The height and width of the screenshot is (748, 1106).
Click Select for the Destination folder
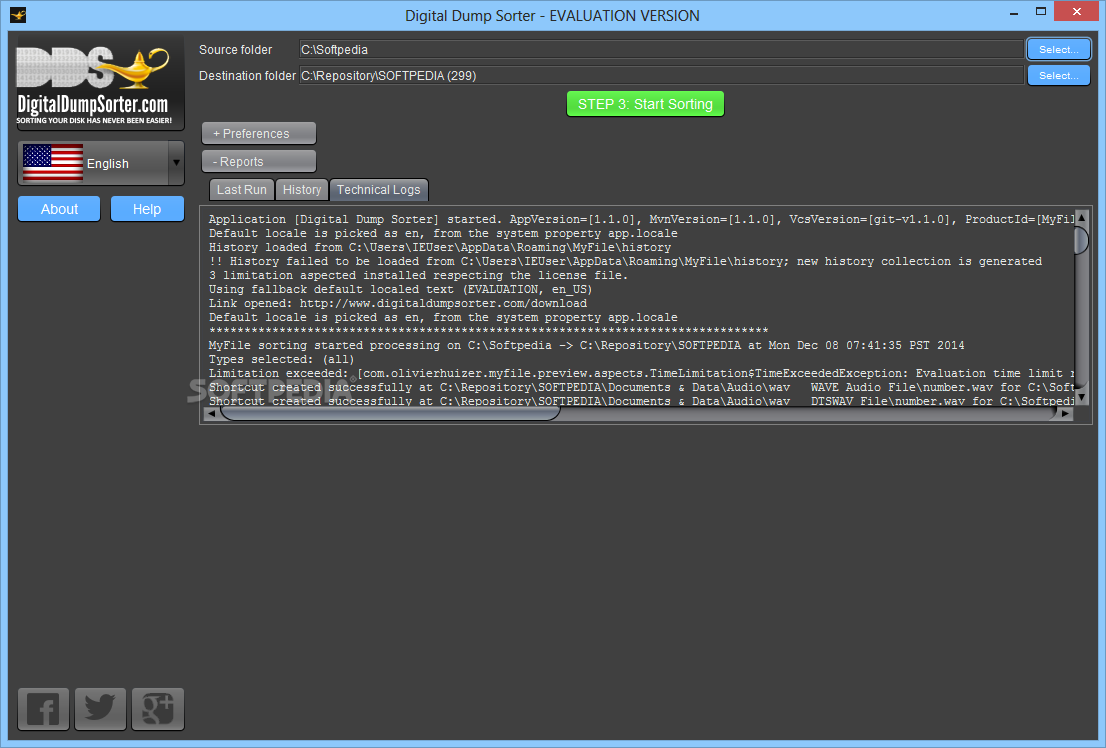tap(1059, 76)
